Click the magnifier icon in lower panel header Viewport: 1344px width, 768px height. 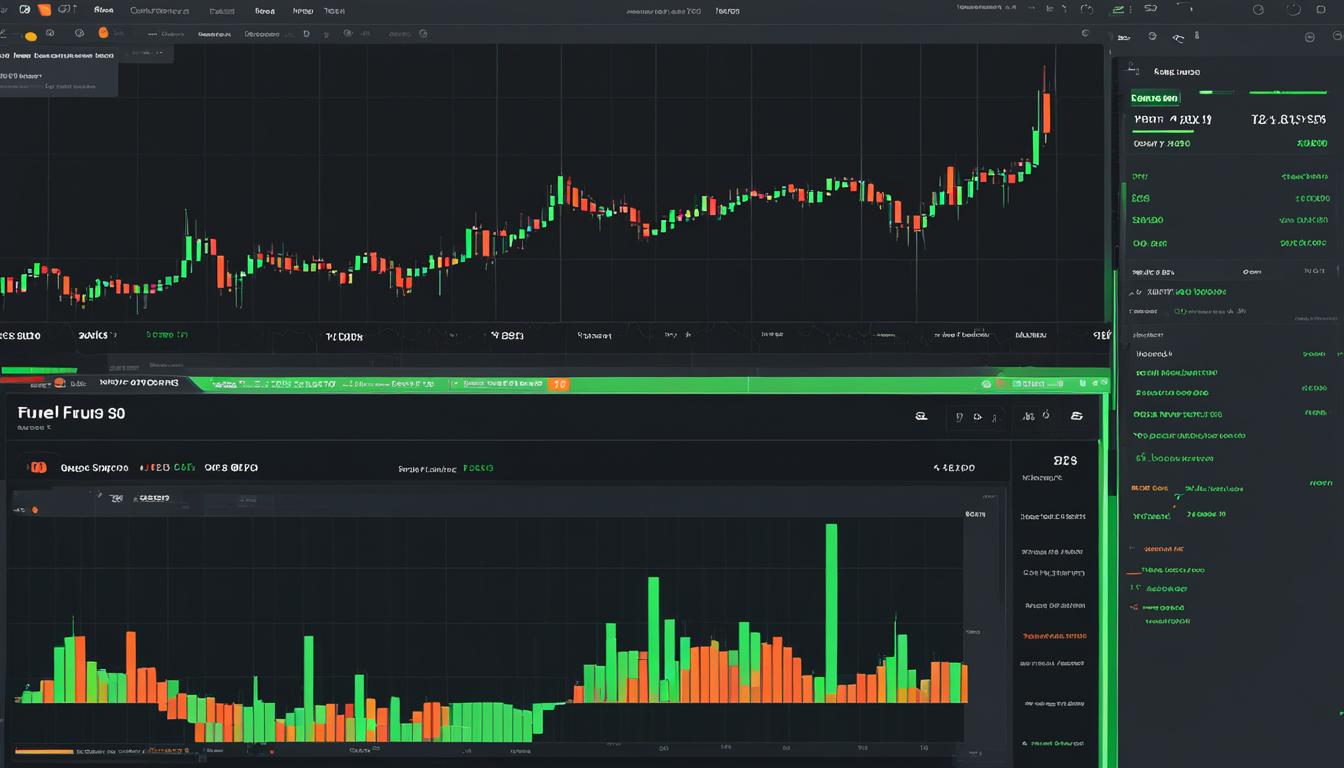922,416
